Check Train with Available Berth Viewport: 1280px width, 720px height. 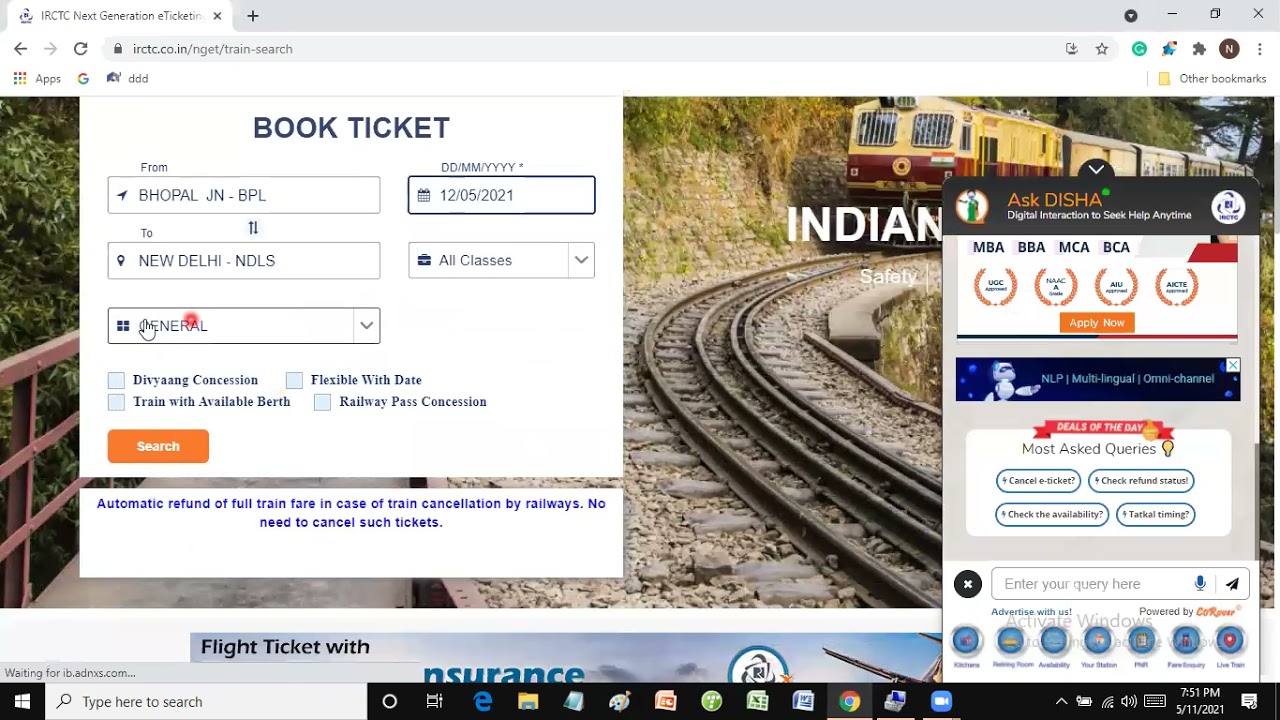click(116, 402)
